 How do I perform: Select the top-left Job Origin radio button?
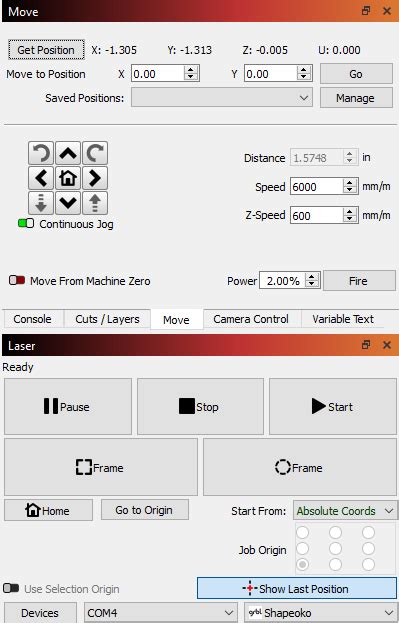pos(302,532)
